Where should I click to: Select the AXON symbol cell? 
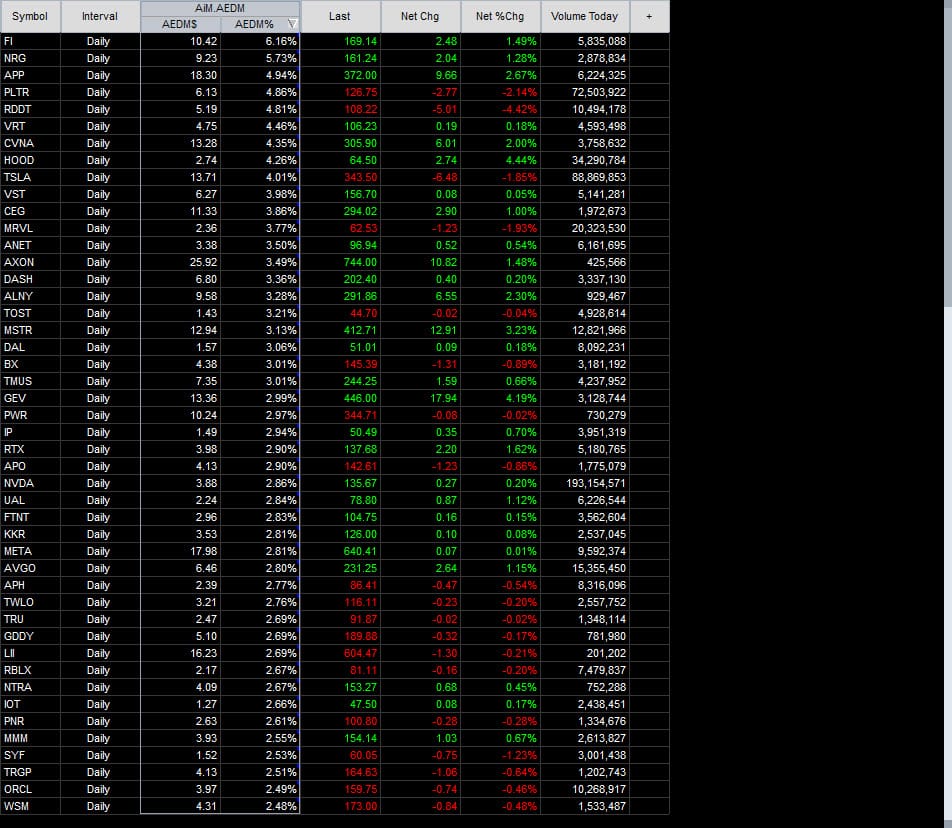click(x=30, y=262)
